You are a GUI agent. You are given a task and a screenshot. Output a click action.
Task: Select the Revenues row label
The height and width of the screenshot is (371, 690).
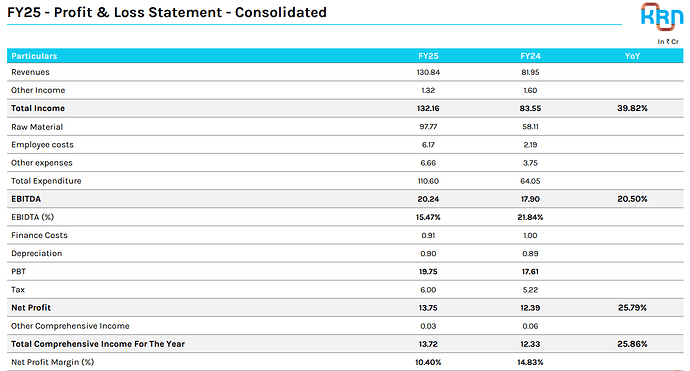point(30,72)
